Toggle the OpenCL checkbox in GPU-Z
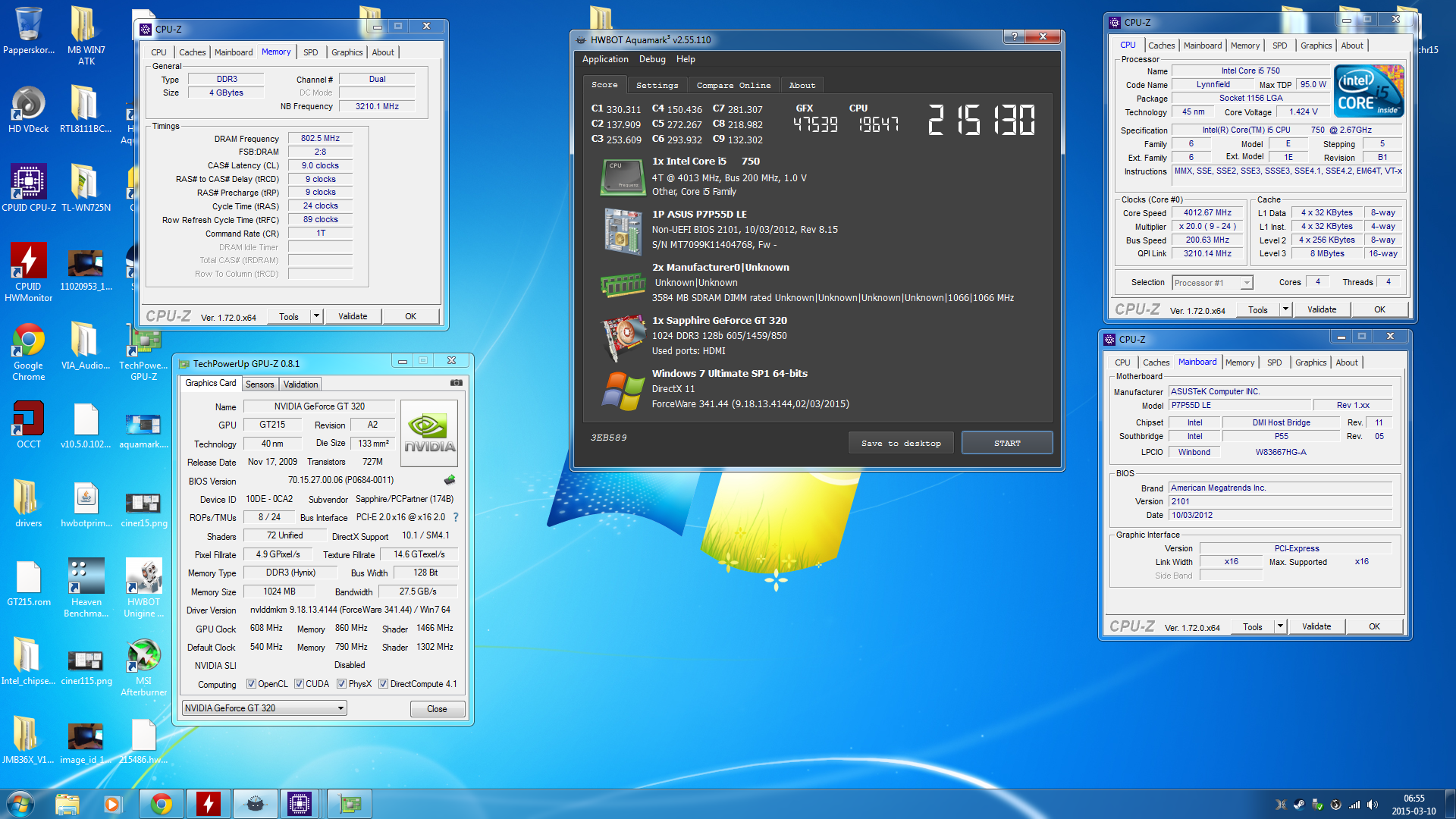 [x=251, y=684]
